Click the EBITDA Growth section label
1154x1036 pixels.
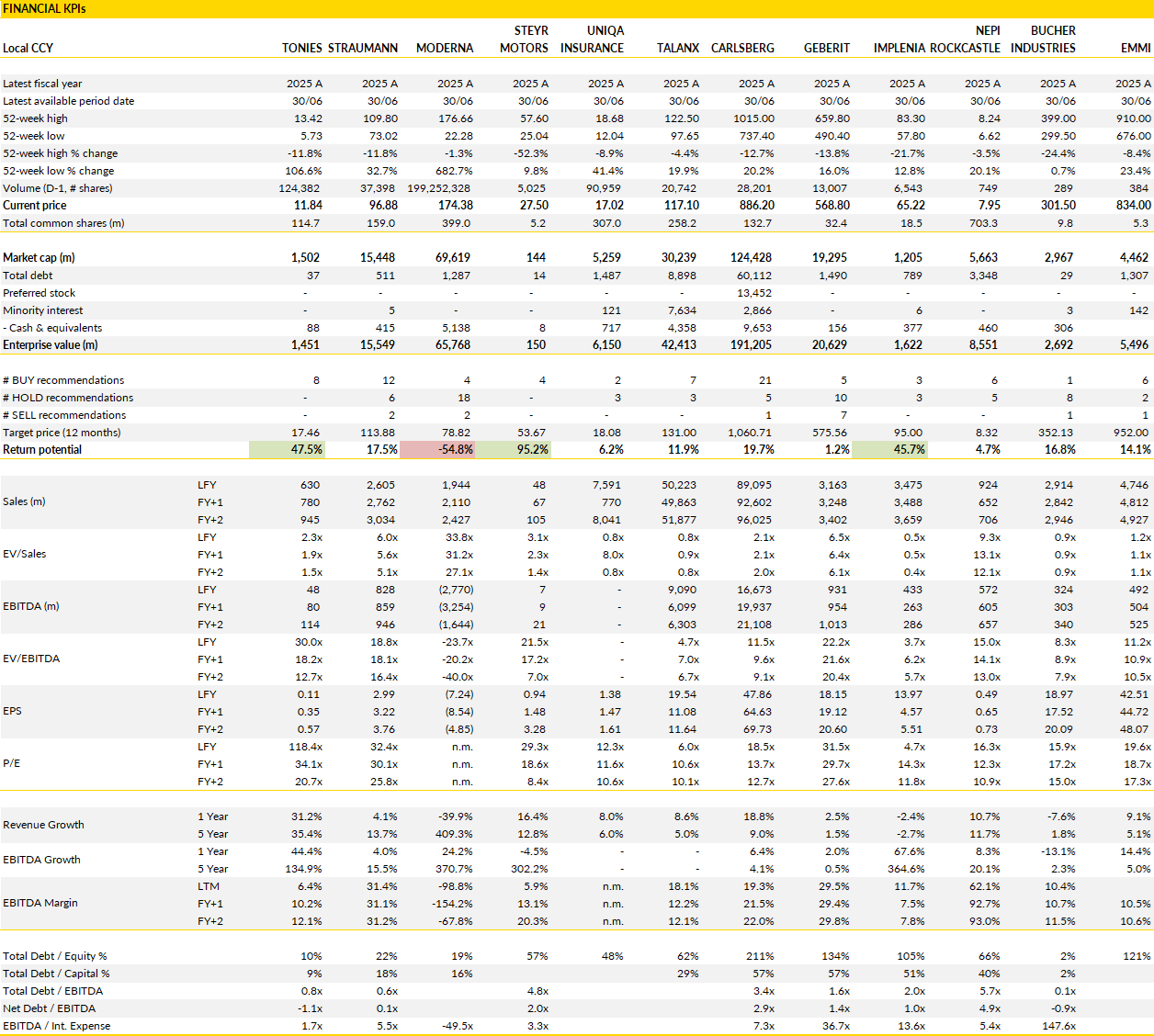[x=41, y=860]
